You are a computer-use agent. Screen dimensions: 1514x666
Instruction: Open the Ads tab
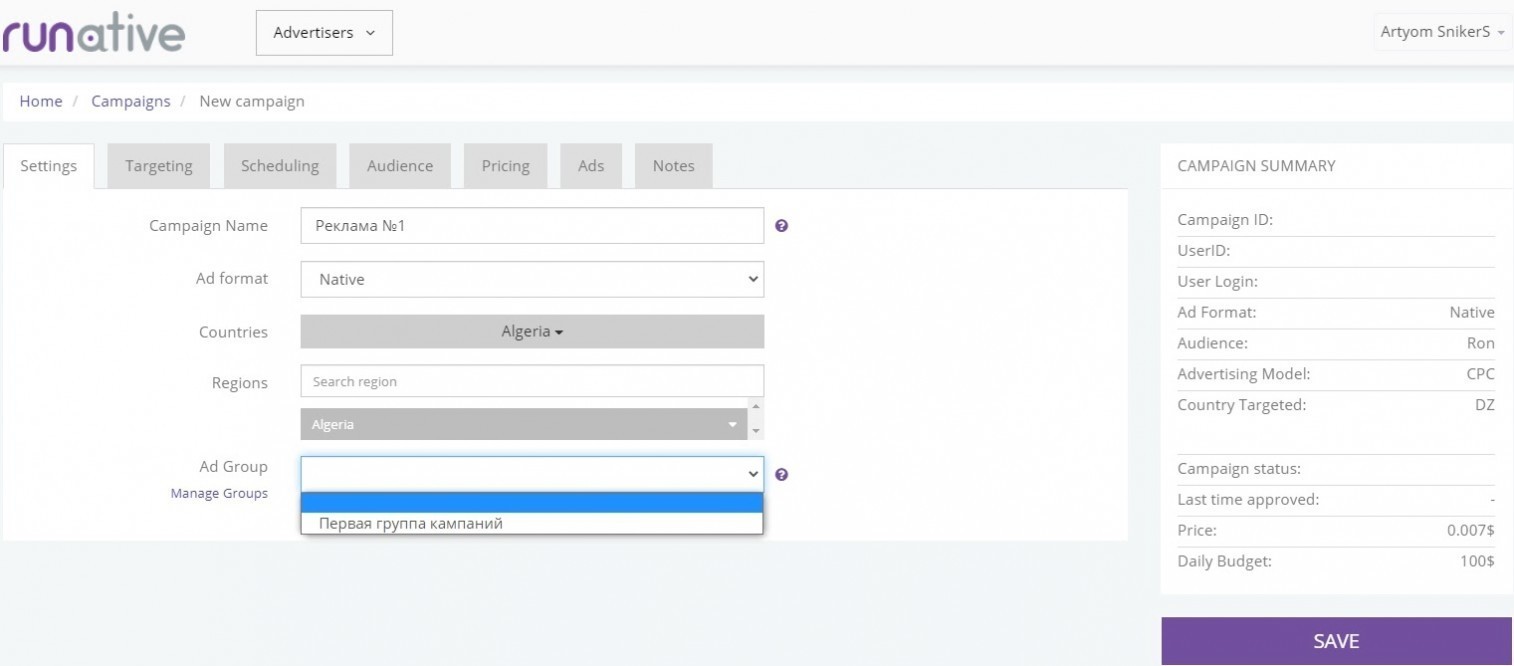(591, 166)
